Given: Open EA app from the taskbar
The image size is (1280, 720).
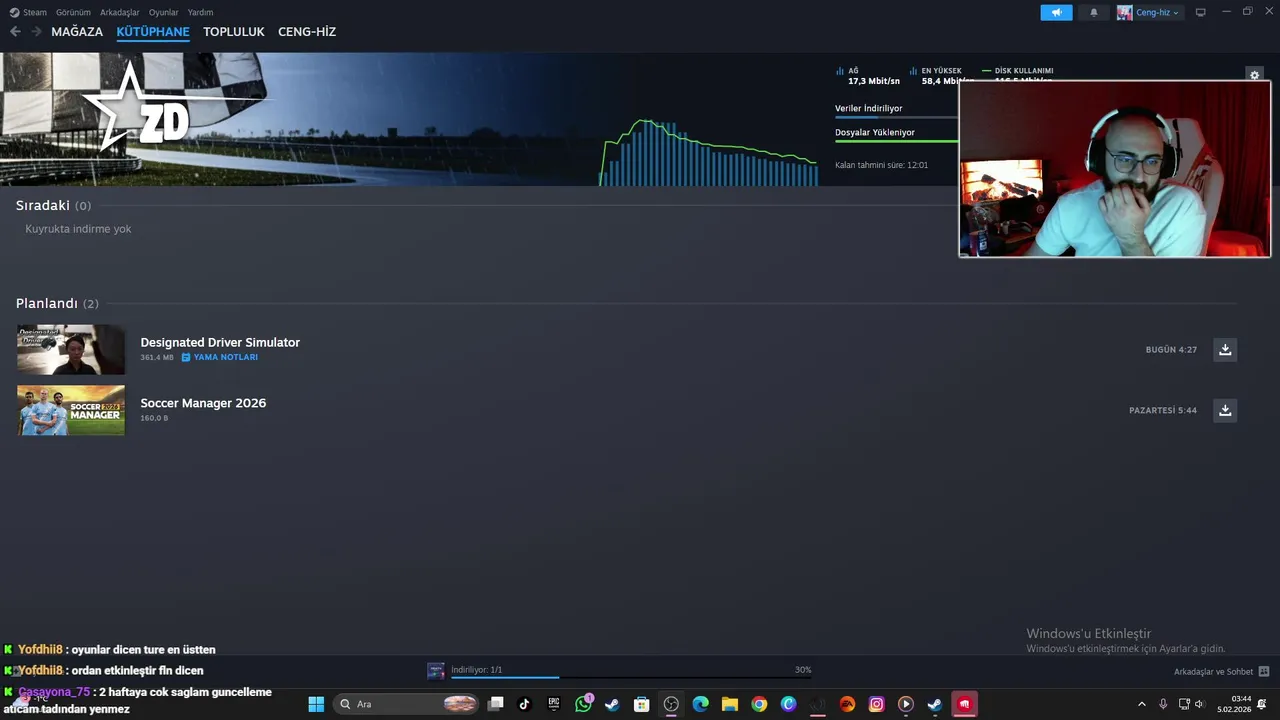Looking at the screenshot, I should point(847,704).
